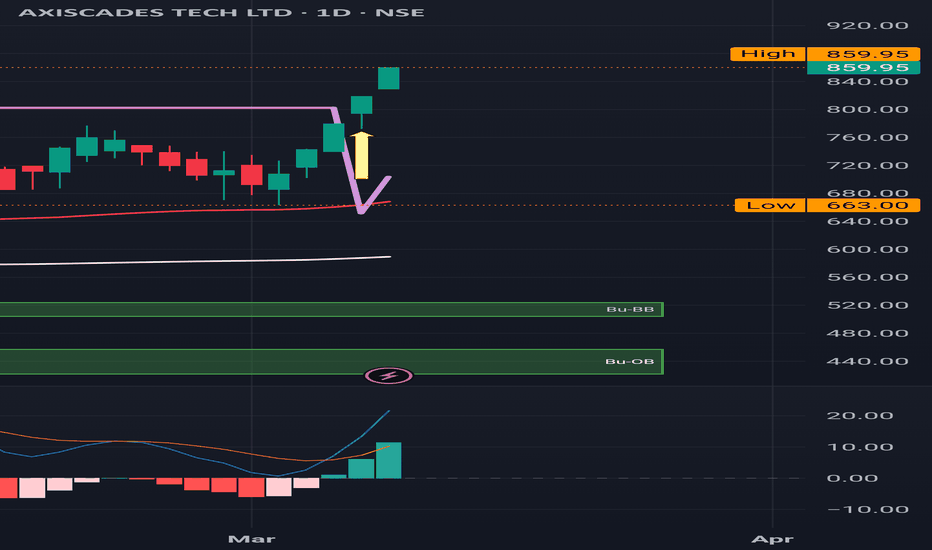This screenshot has height=550, width=932.
Task: Click the 440.00 price axis value
Action: [x=867, y=362]
